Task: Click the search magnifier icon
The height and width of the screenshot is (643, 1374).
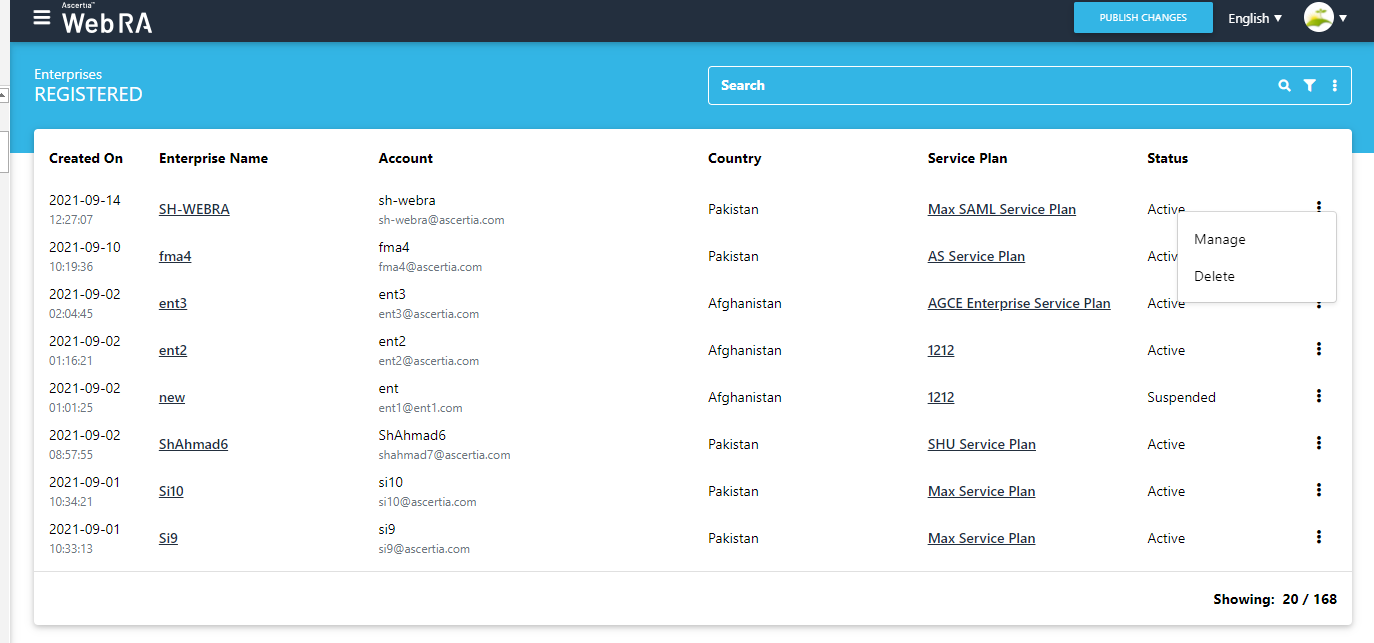Action: point(1284,86)
